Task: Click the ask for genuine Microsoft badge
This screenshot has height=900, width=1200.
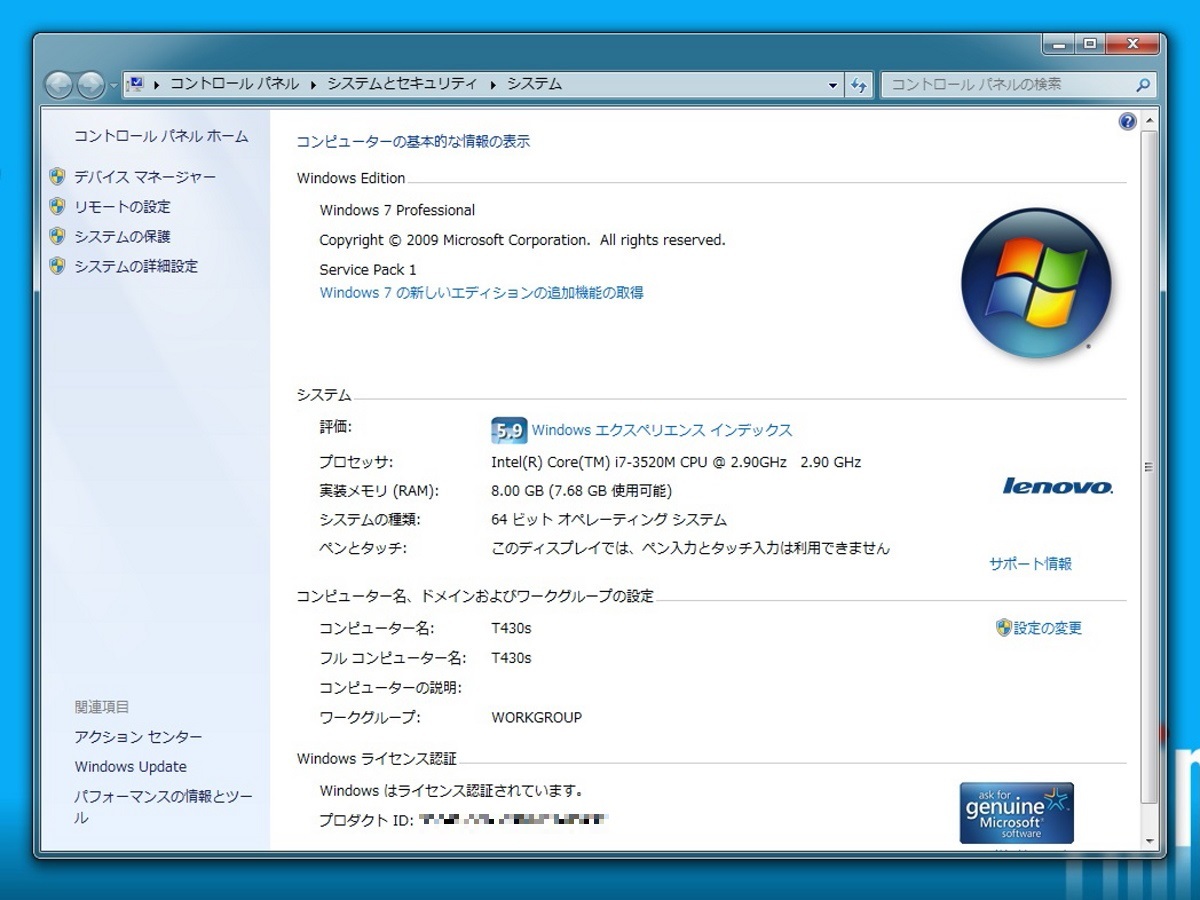Action: point(1016,813)
